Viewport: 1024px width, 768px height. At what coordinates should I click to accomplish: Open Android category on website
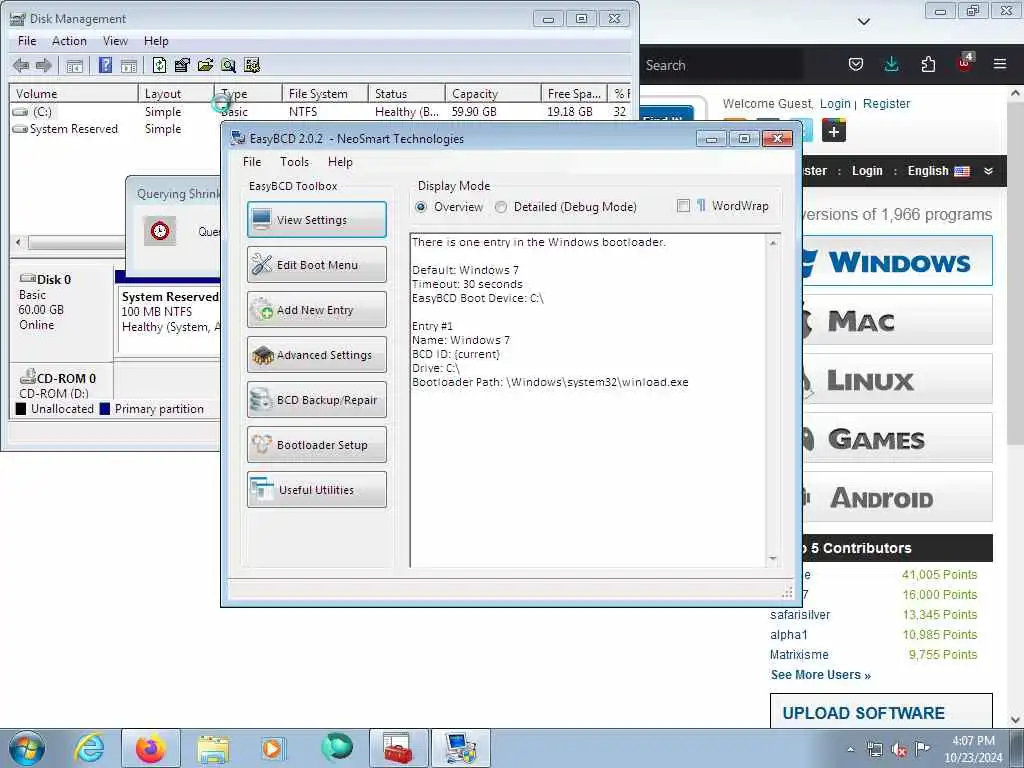point(897,497)
